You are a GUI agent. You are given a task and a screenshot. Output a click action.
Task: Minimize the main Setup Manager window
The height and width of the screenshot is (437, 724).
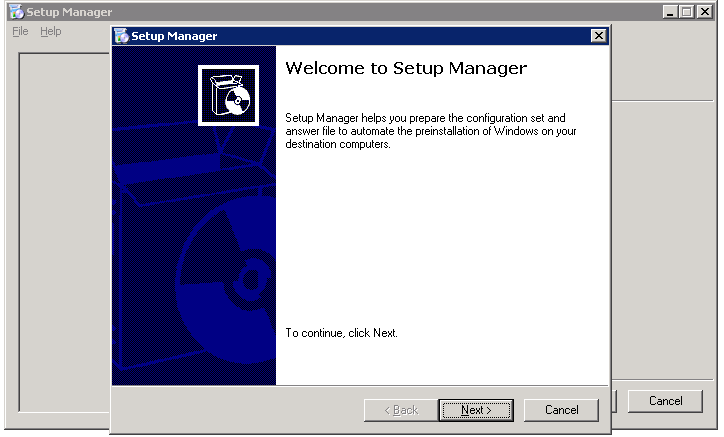click(669, 12)
